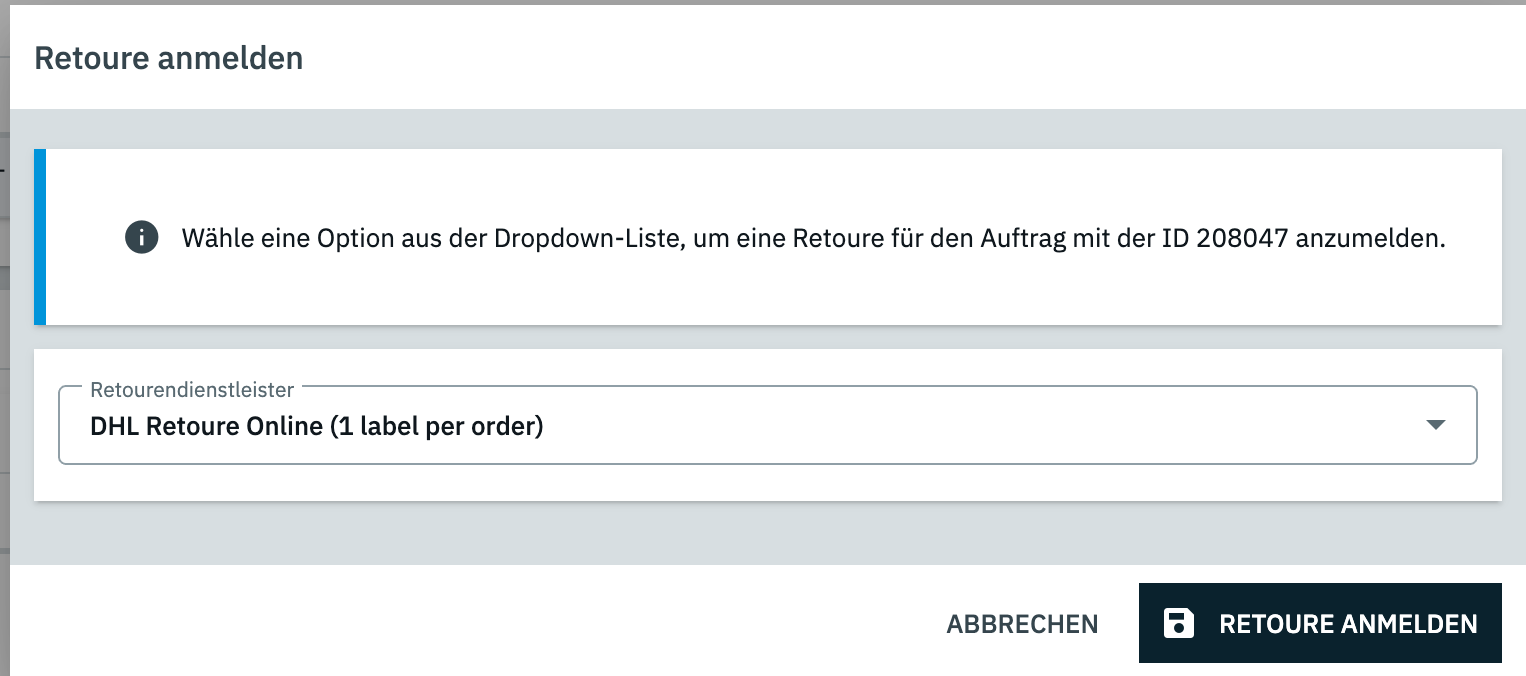Open the Retourendienstleister dropdown arrow
1526x676 pixels.
(1435, 425)
